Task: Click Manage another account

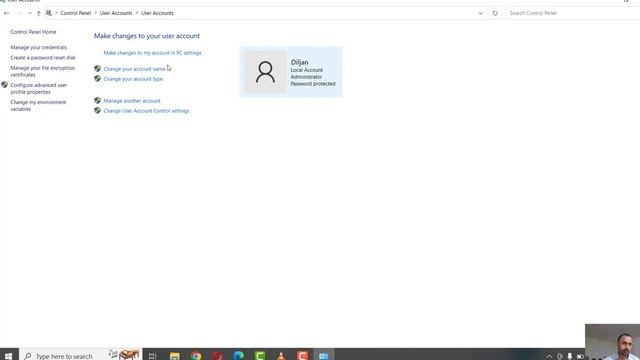Action: point(132,101)
